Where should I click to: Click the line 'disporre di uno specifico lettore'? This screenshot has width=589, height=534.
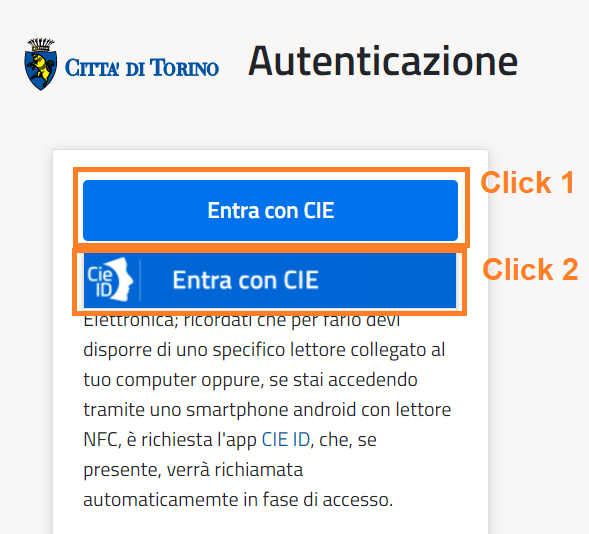point(264,350)
